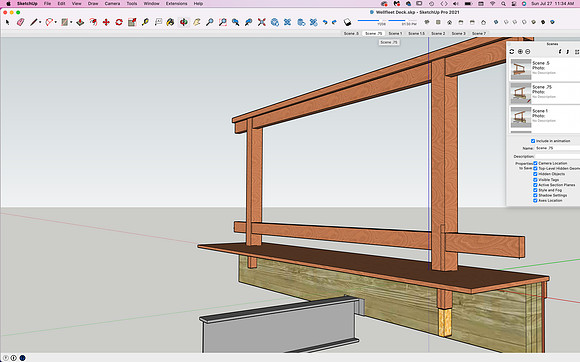
Task: Open the Draw menu
Action: coord(93,3)
